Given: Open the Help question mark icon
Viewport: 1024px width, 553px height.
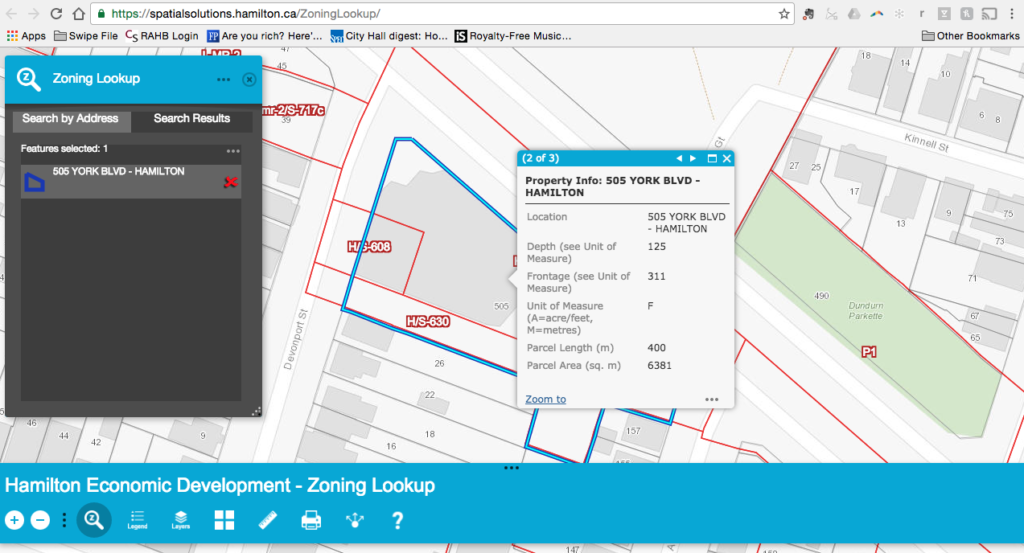Looking at the screenshot, I should 397,520.
